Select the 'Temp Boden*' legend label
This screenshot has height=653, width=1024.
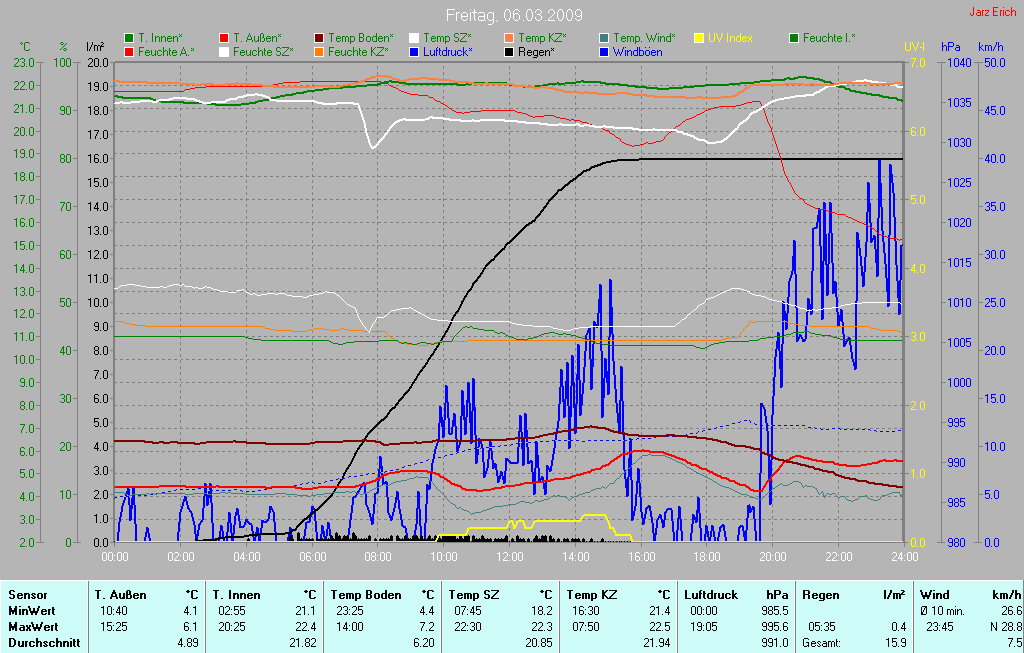point(360,38)
